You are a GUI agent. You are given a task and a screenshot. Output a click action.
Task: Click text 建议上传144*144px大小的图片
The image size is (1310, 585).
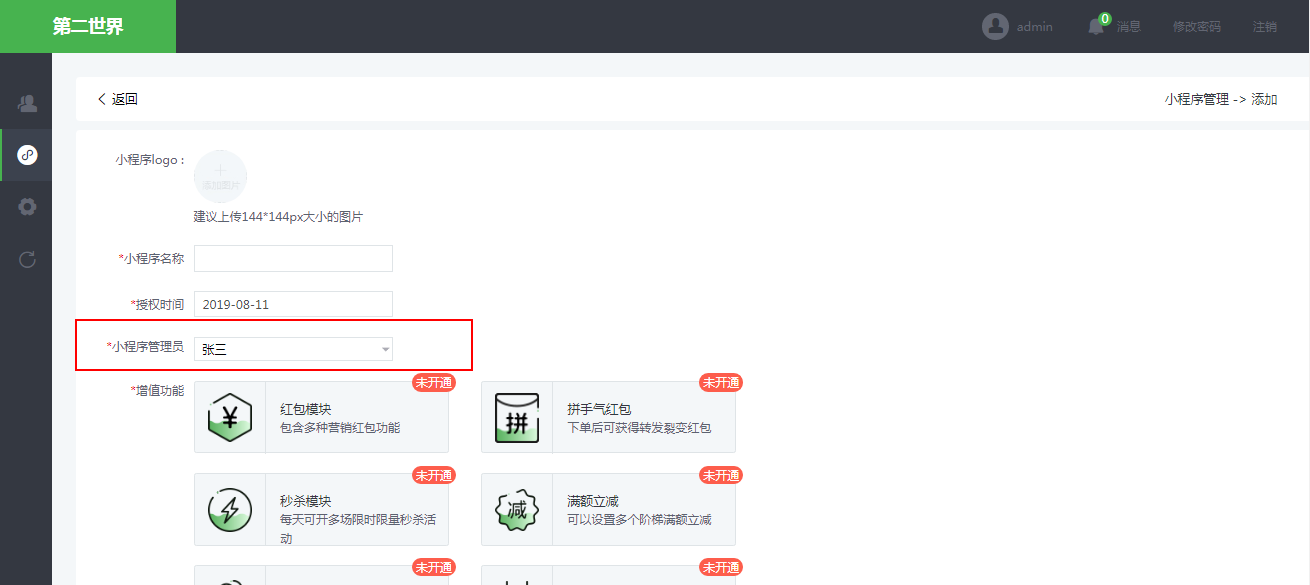(278, 217)
